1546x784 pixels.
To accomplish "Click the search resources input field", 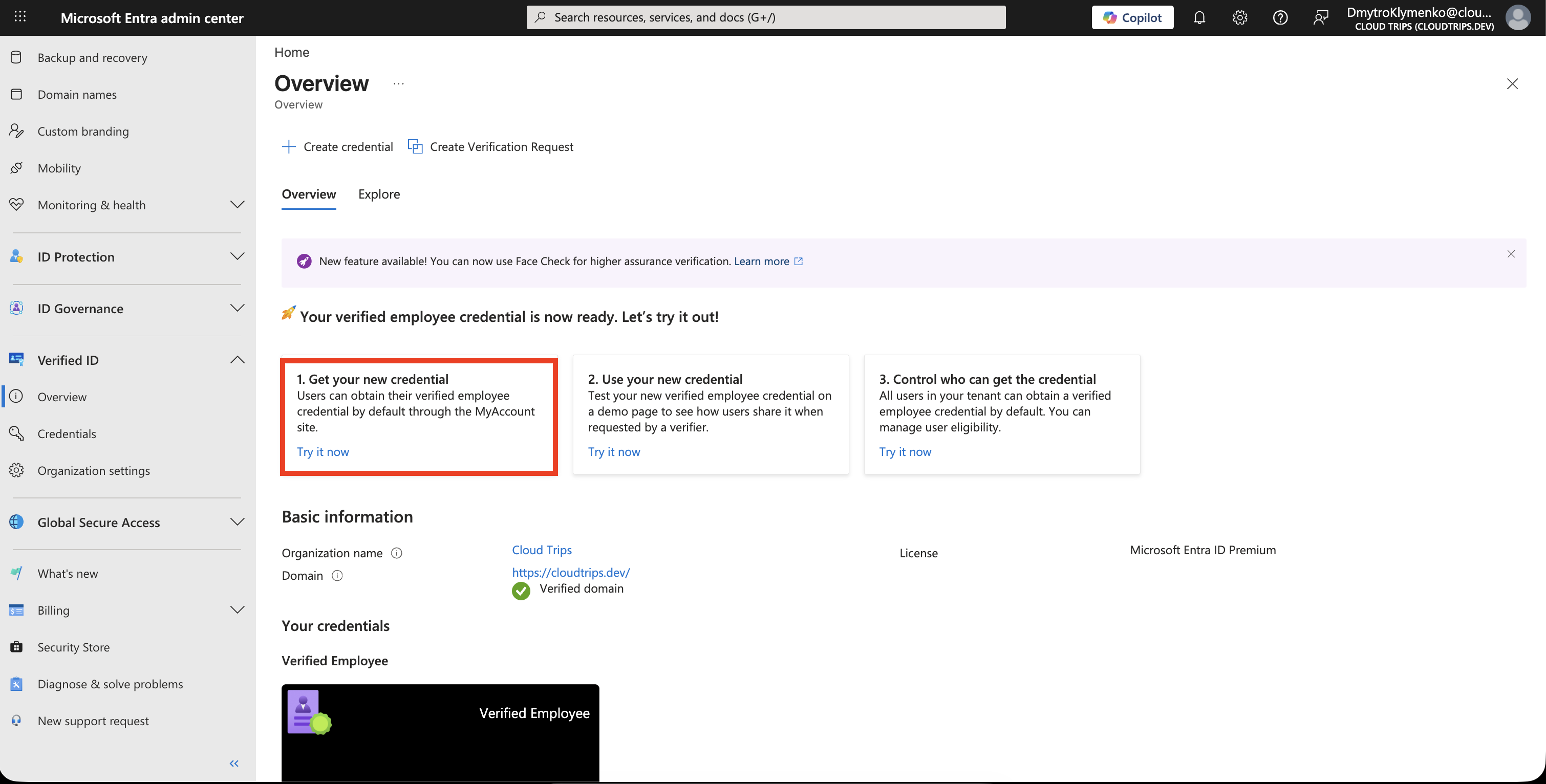I will pyautogui.click(x=766, y=17).
